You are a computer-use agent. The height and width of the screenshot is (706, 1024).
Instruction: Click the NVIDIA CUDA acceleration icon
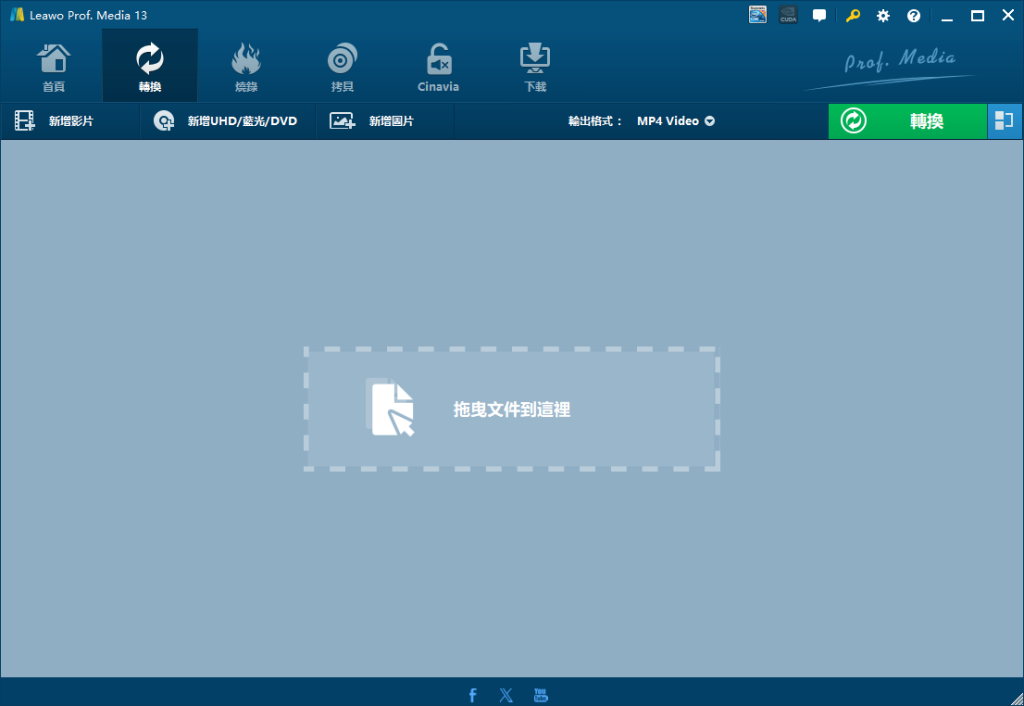tap(788, 15)
